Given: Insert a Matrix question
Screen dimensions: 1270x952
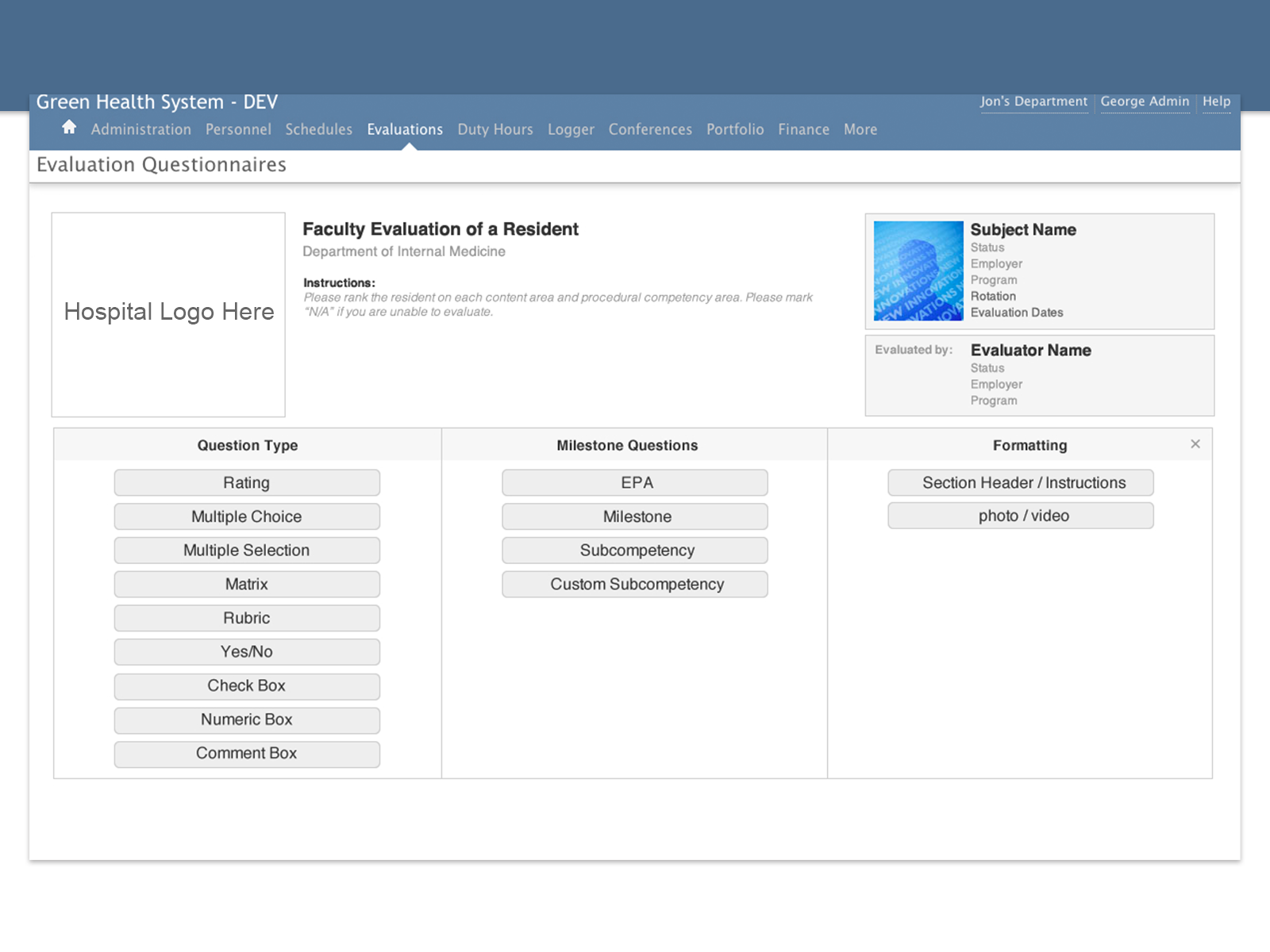Looking at the screenshot, I should [247, 584].
